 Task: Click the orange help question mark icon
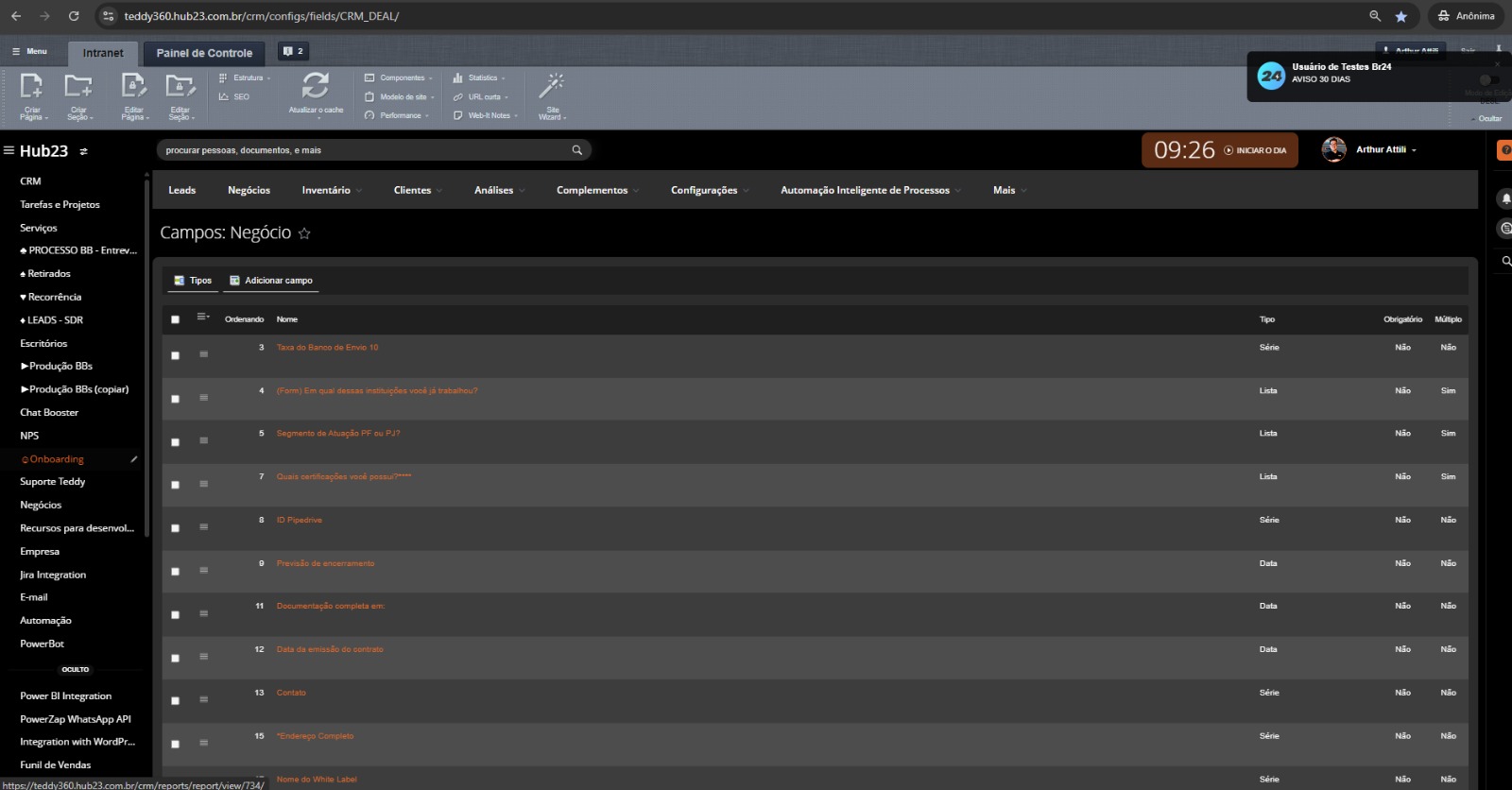pos(1505,149)
